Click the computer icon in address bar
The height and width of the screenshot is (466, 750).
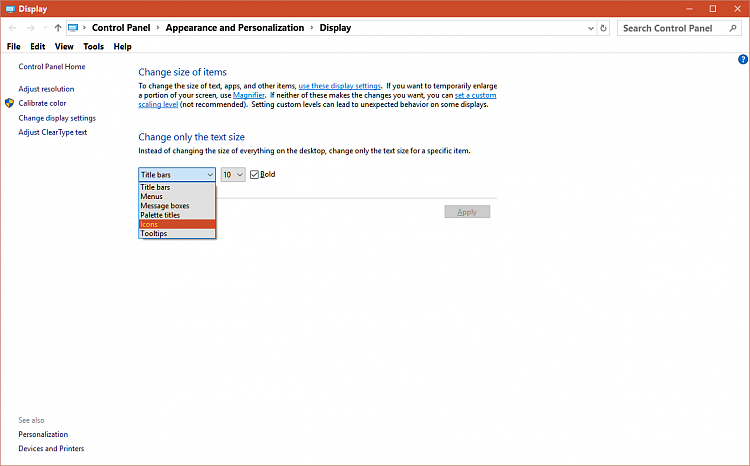click(73, 28)
